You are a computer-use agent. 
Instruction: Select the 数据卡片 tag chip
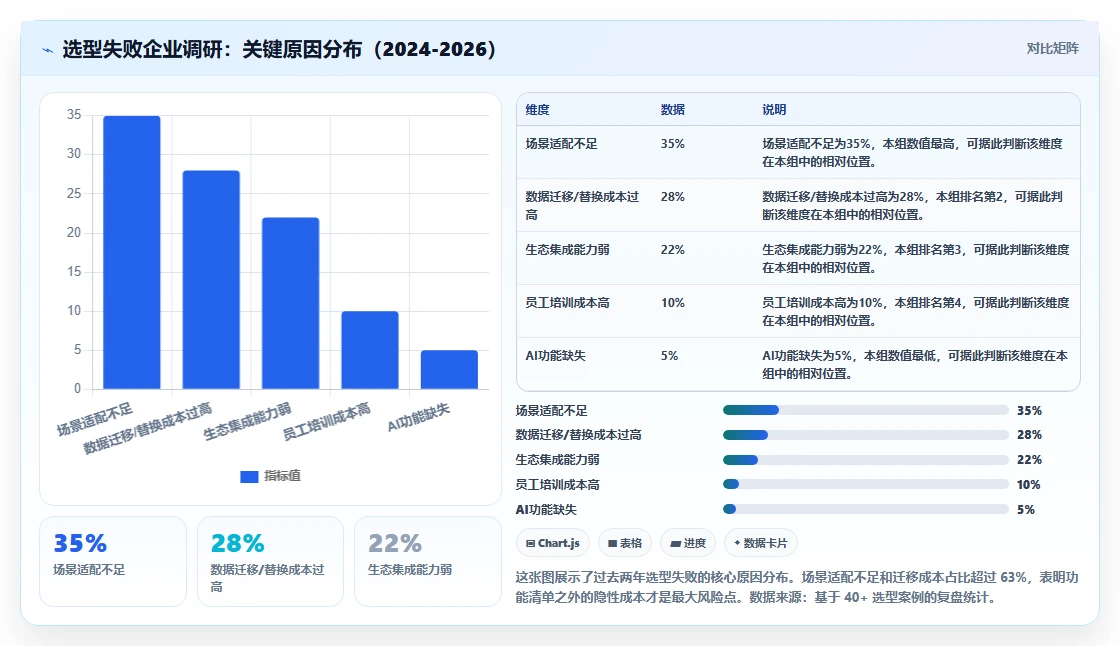pyautogui.click(x=761, y=543)
